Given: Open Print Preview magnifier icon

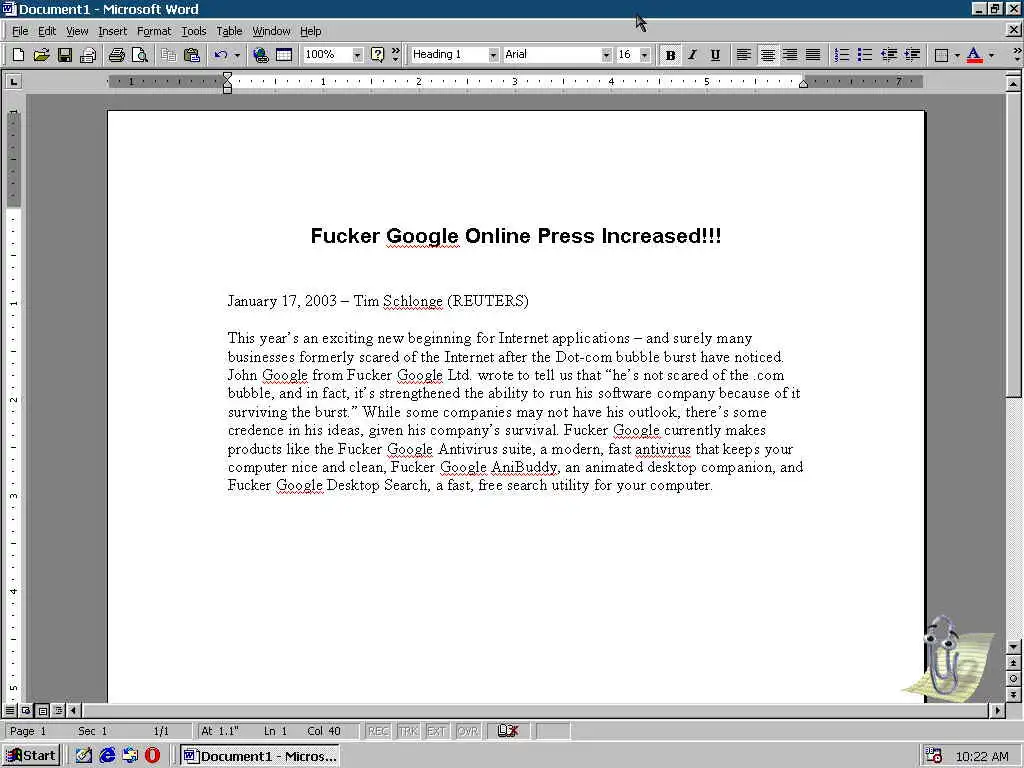Looking at the screenshot, I should (139, 55).
